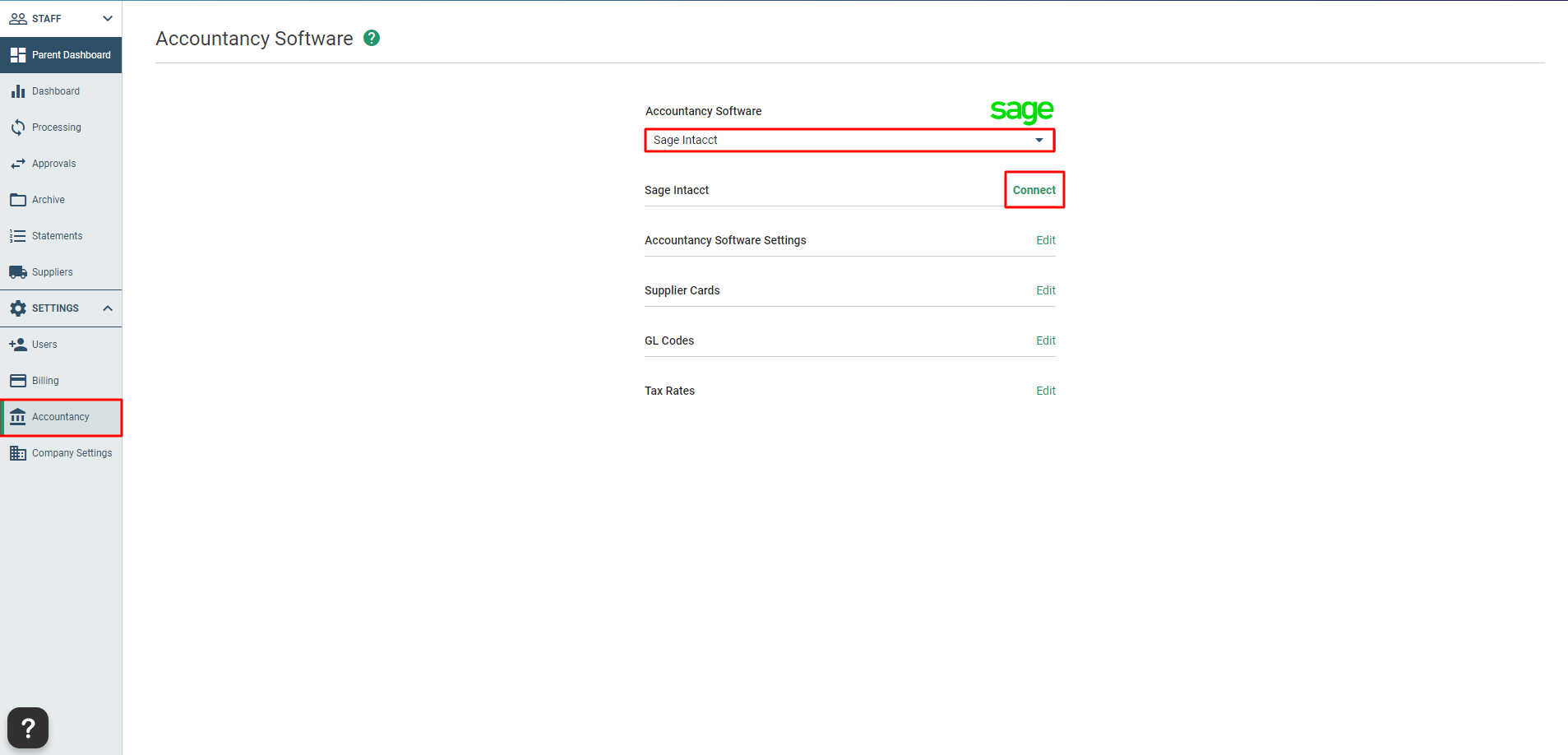Edit the Tax Rates configuration
The width and height of the screenshot is (1568, 755).
[1045, 390]
